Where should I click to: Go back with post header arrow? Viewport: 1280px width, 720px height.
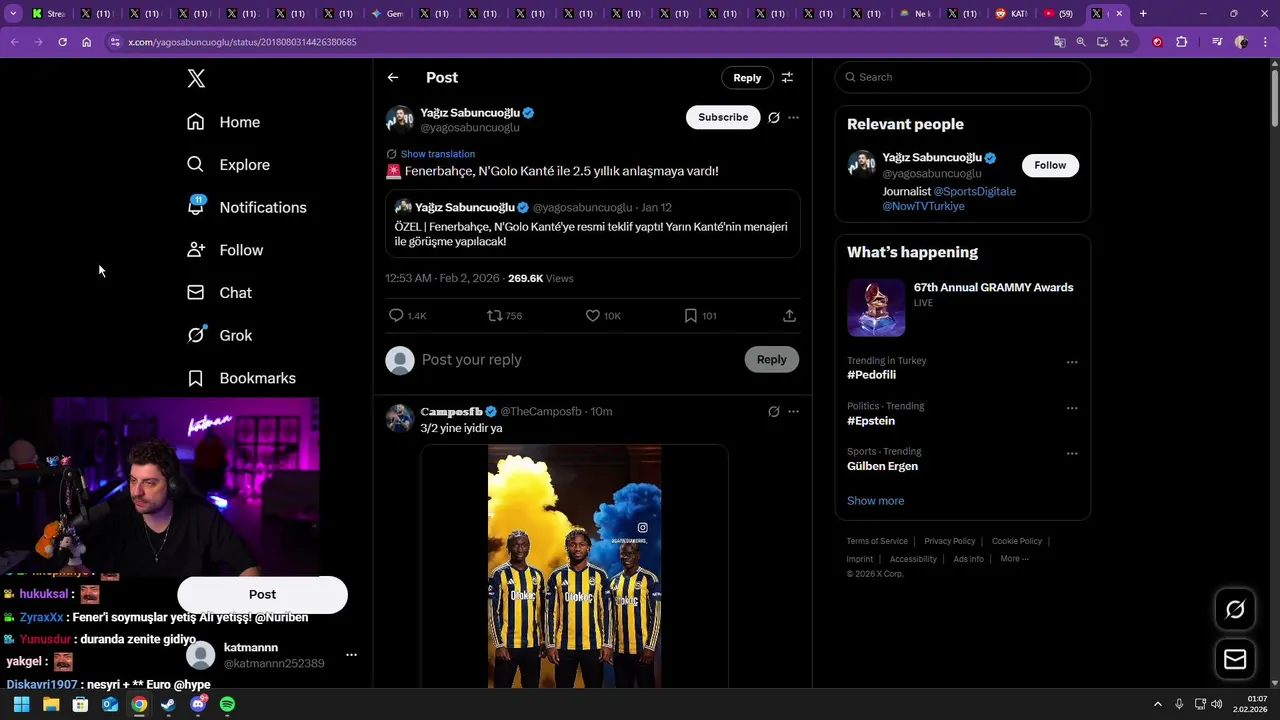pos(393,77)
